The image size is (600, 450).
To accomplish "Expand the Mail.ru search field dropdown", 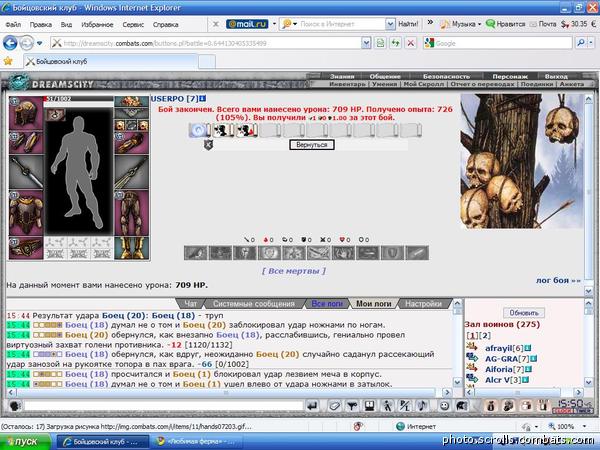I will [x=390, y=24].
